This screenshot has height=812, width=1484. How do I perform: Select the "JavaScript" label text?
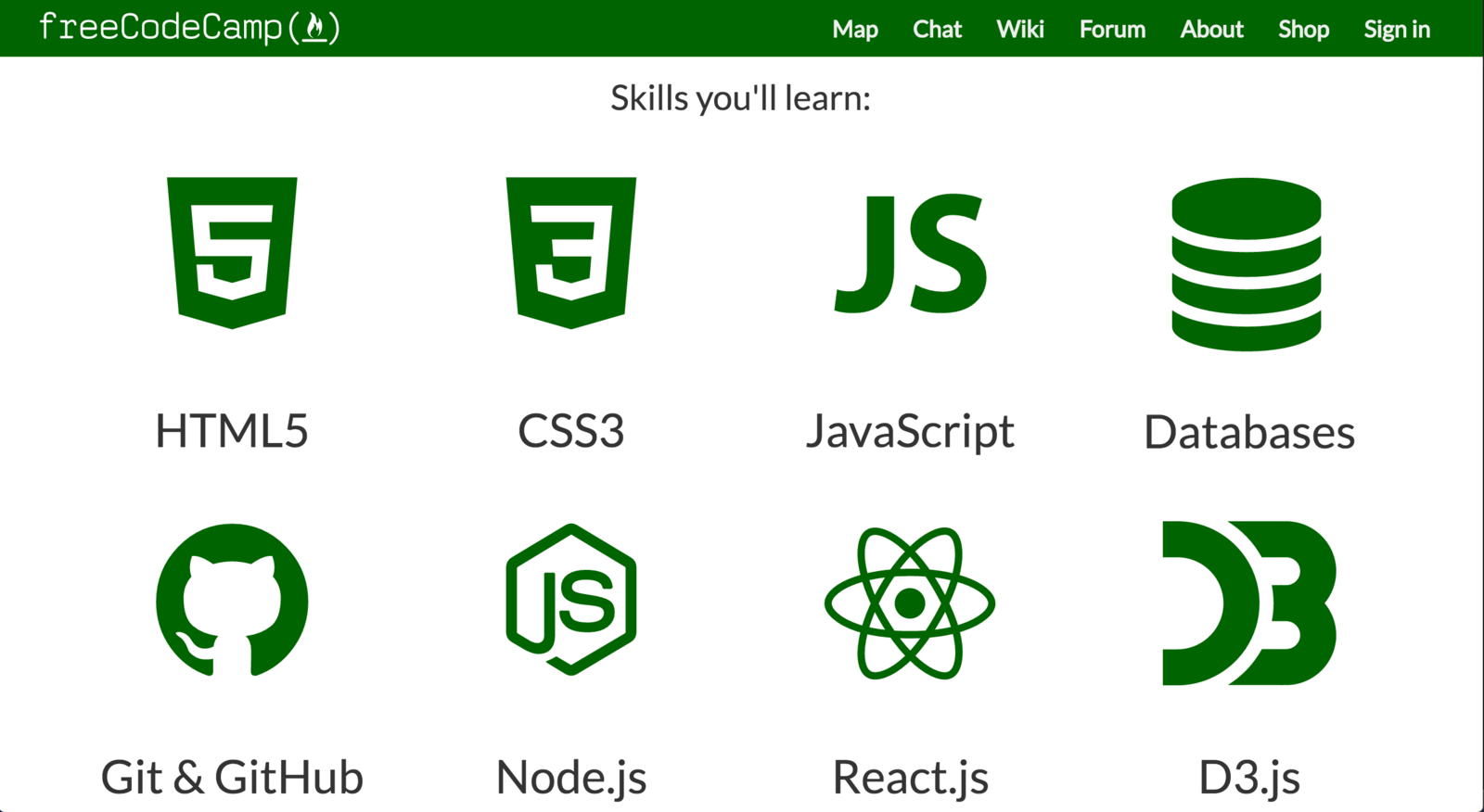910,433
